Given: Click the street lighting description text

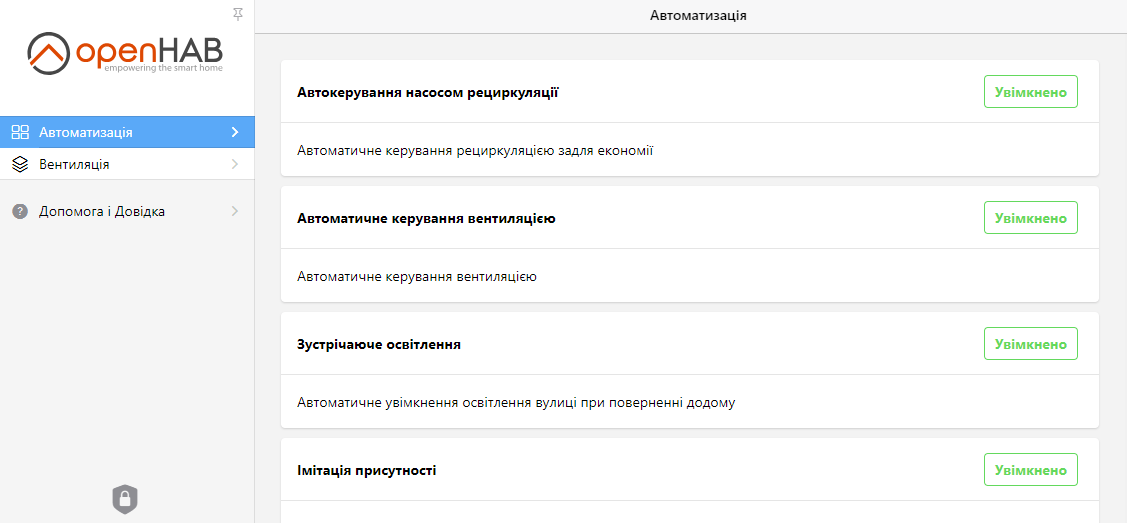Looking at the screenshot, I should pos(516,403).
